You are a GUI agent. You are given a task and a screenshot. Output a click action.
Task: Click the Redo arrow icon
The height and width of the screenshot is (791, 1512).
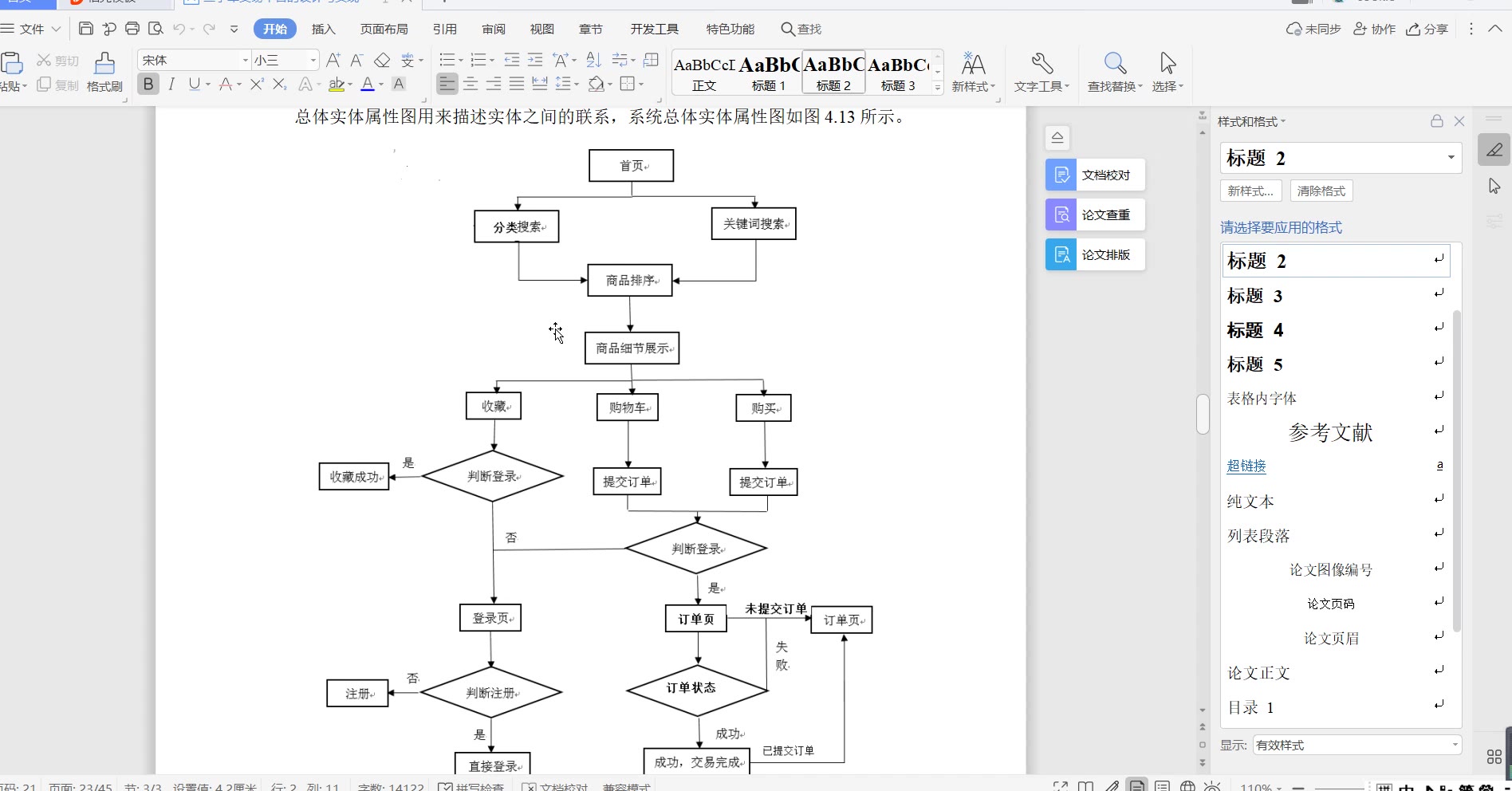[209, 29]
